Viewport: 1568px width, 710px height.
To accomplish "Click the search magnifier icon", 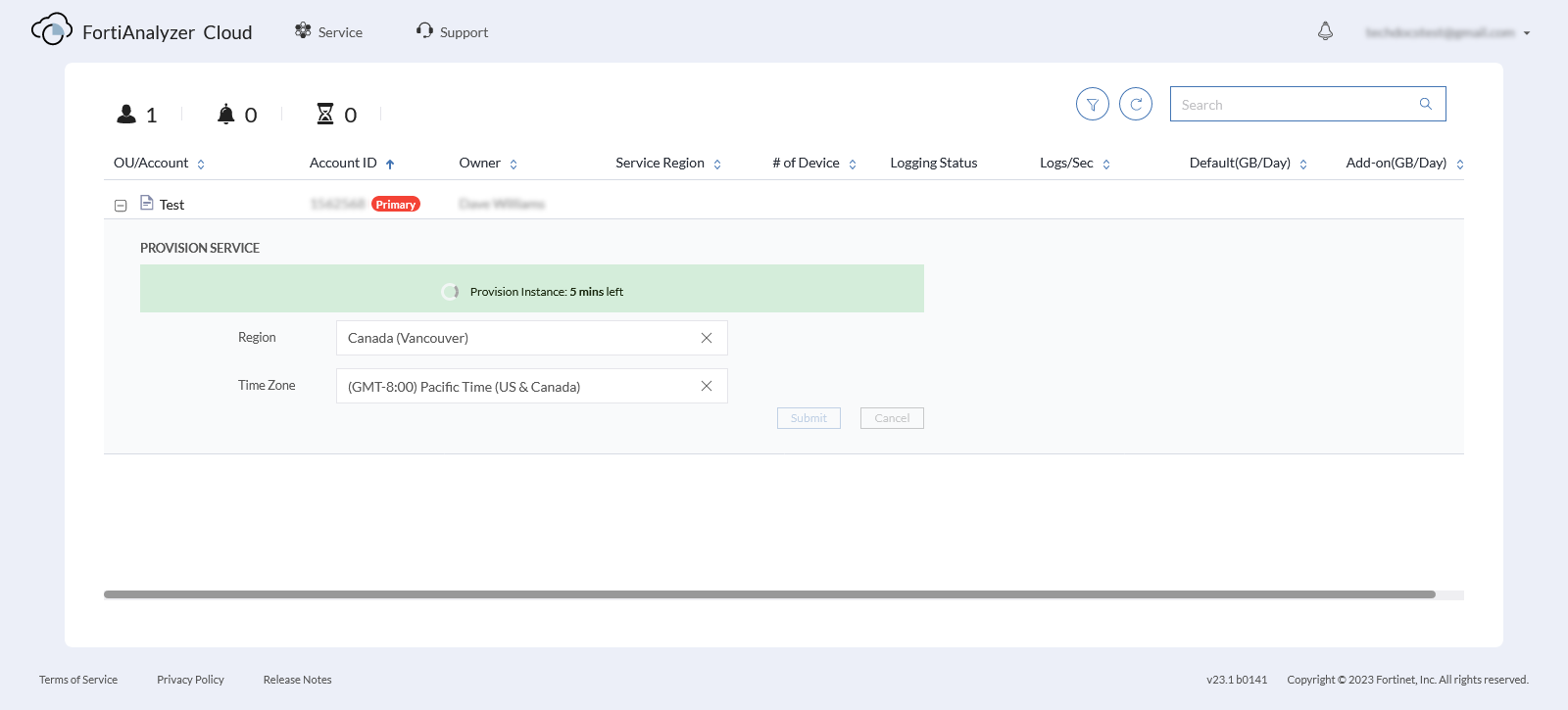I will coord(1426,104).
